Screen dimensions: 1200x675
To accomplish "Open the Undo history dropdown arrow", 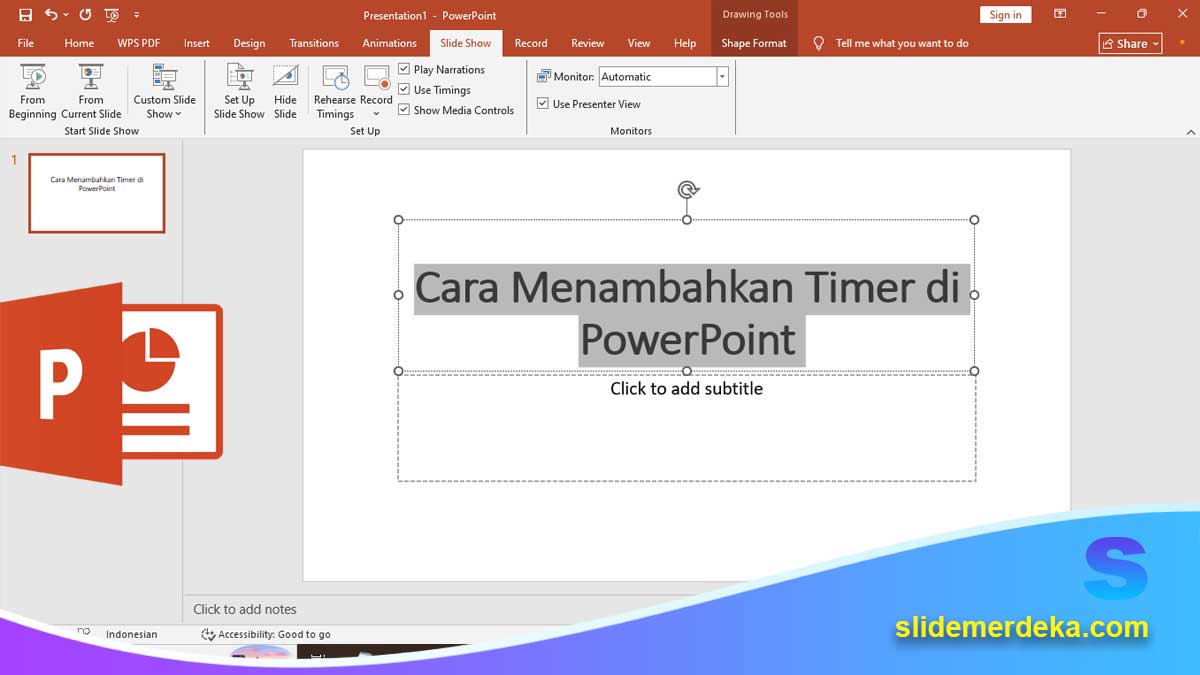I will click(65, 15).
